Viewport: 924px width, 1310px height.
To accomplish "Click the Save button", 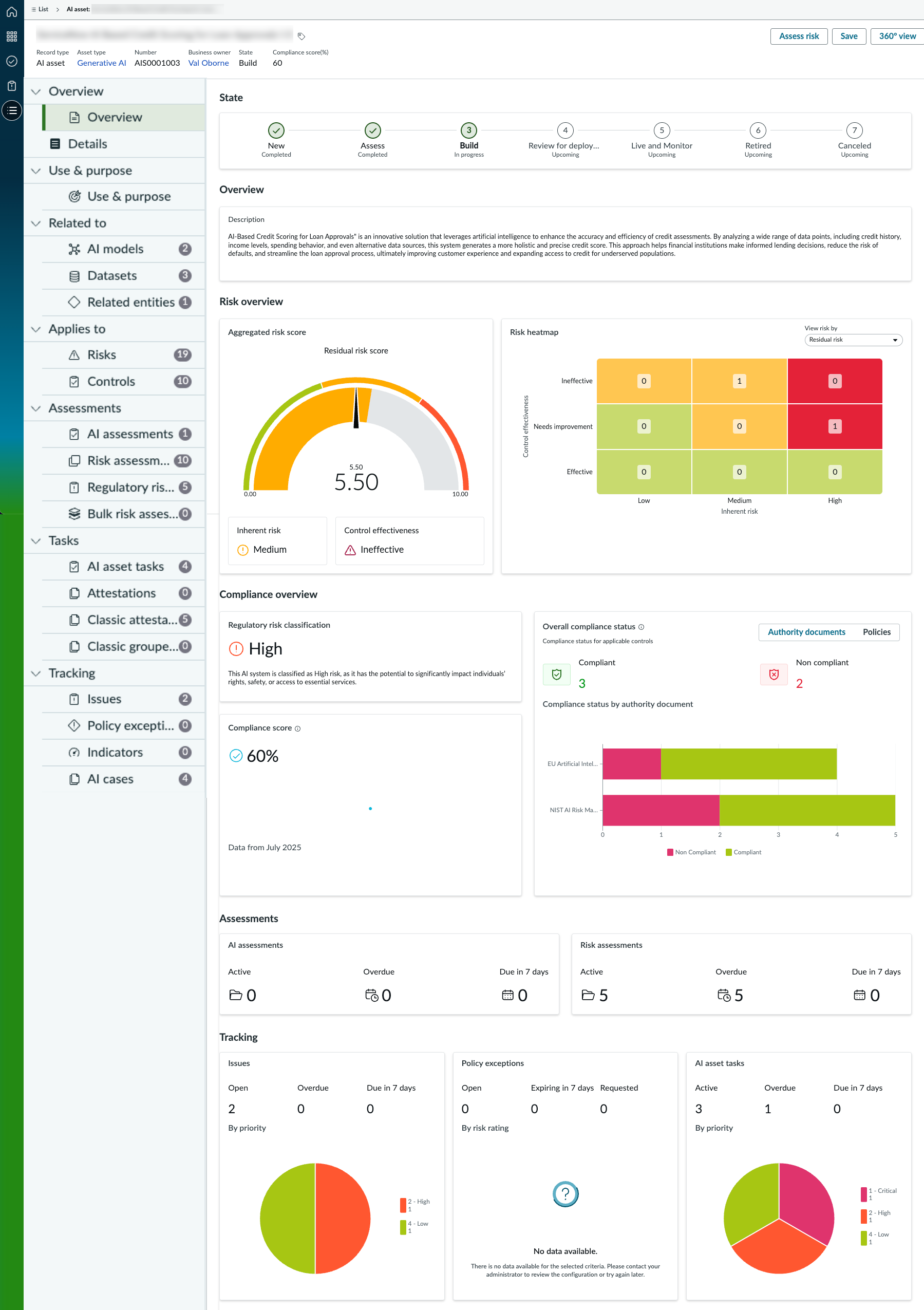I will click(848, 36).
